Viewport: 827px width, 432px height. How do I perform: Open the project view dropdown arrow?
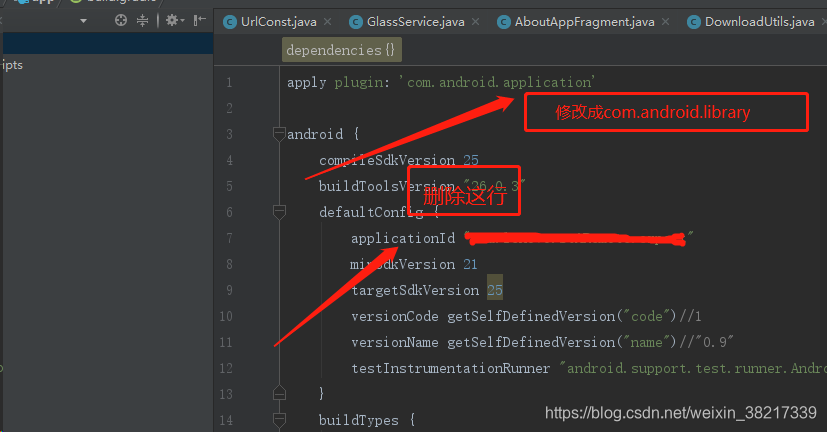point(83,21)
